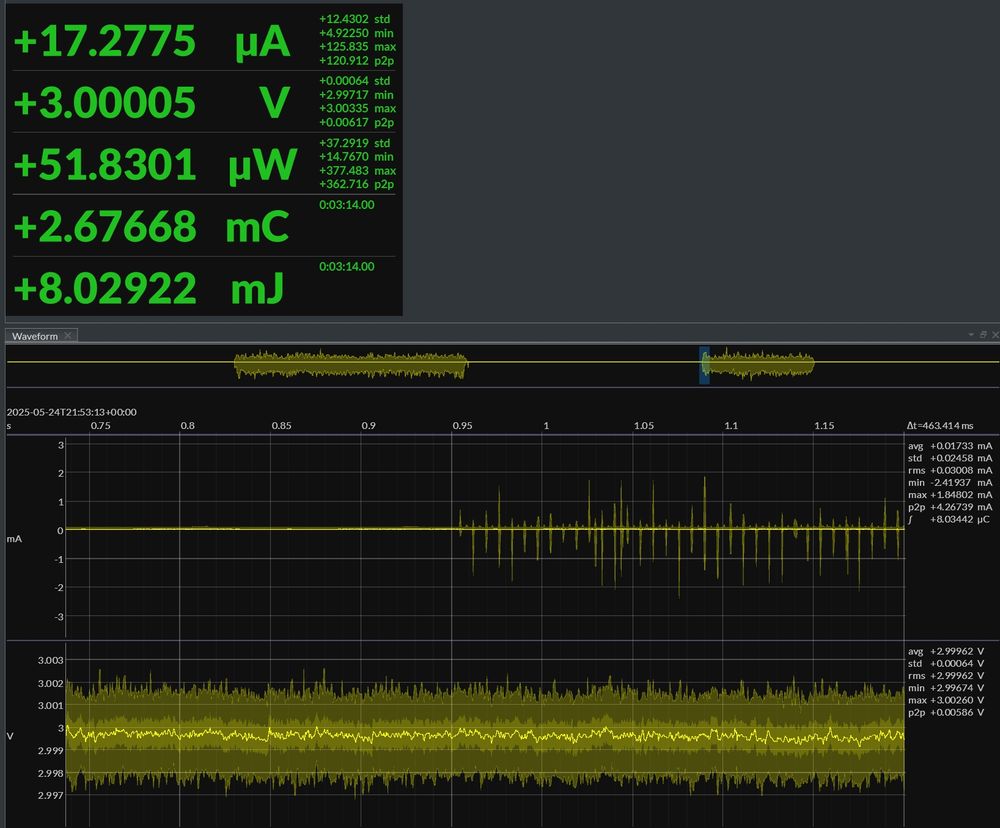The height and width of the screenshot is (828, 1000).
Task: Click the power +362.716 p2p statistic
Action: click(357, 184)
